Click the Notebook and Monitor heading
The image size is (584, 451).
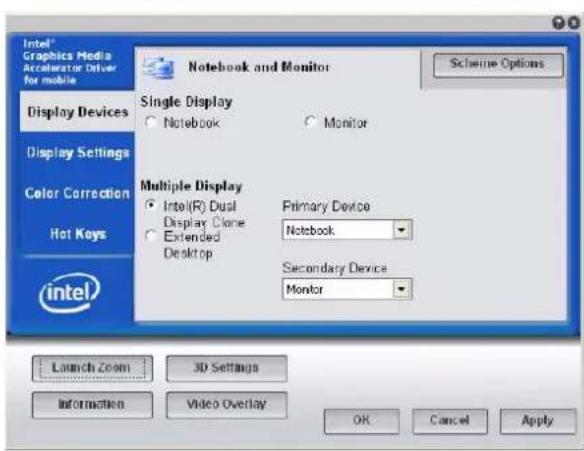coord(259,67)
